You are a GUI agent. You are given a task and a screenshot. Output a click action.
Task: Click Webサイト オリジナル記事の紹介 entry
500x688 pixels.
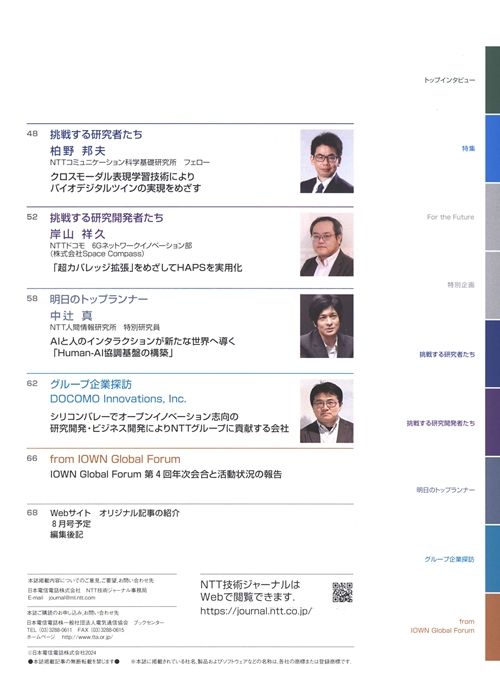coord(115,513)
